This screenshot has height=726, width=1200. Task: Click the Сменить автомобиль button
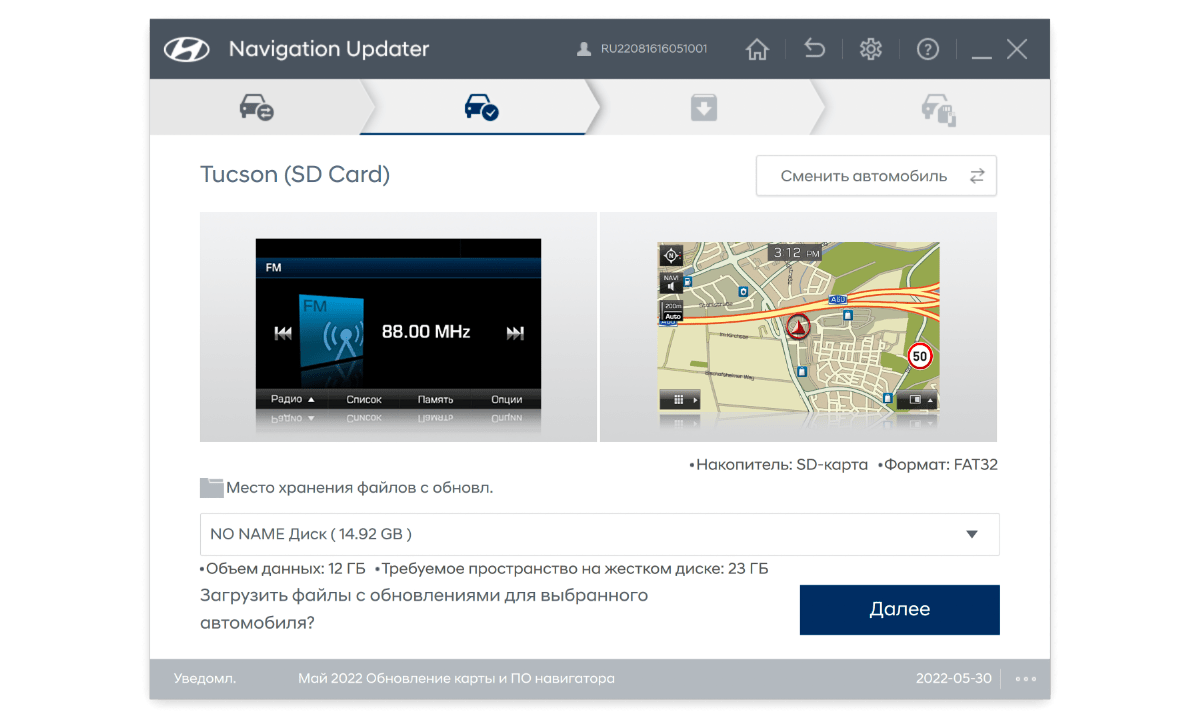876,175
